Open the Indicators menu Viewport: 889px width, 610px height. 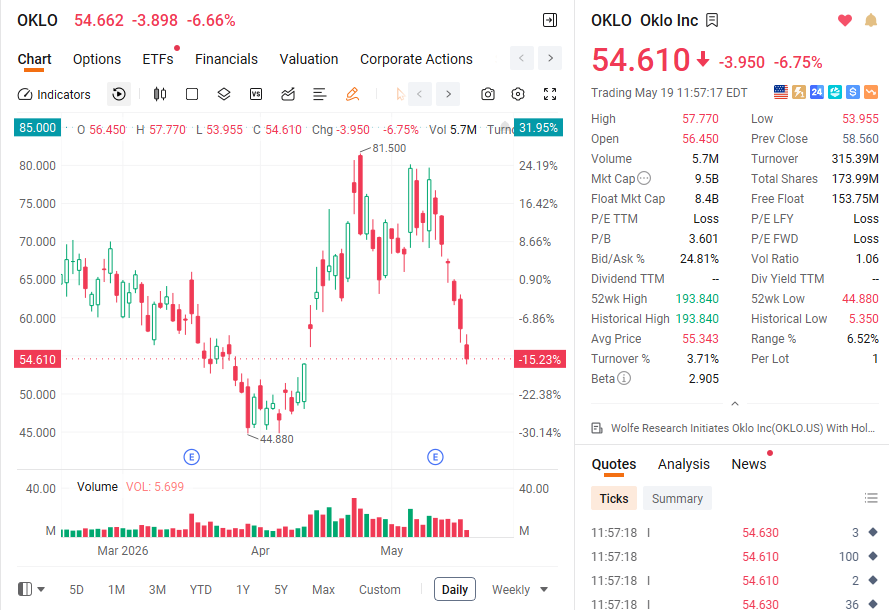(x=54, y=94)
